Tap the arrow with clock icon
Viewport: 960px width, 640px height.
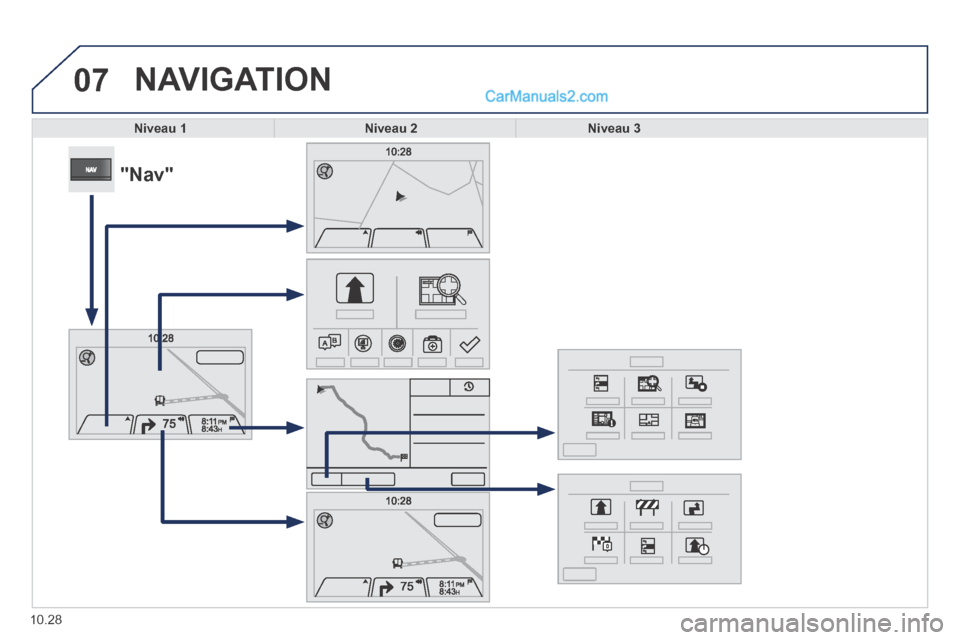pyautogui.click(x=697, y=545)
